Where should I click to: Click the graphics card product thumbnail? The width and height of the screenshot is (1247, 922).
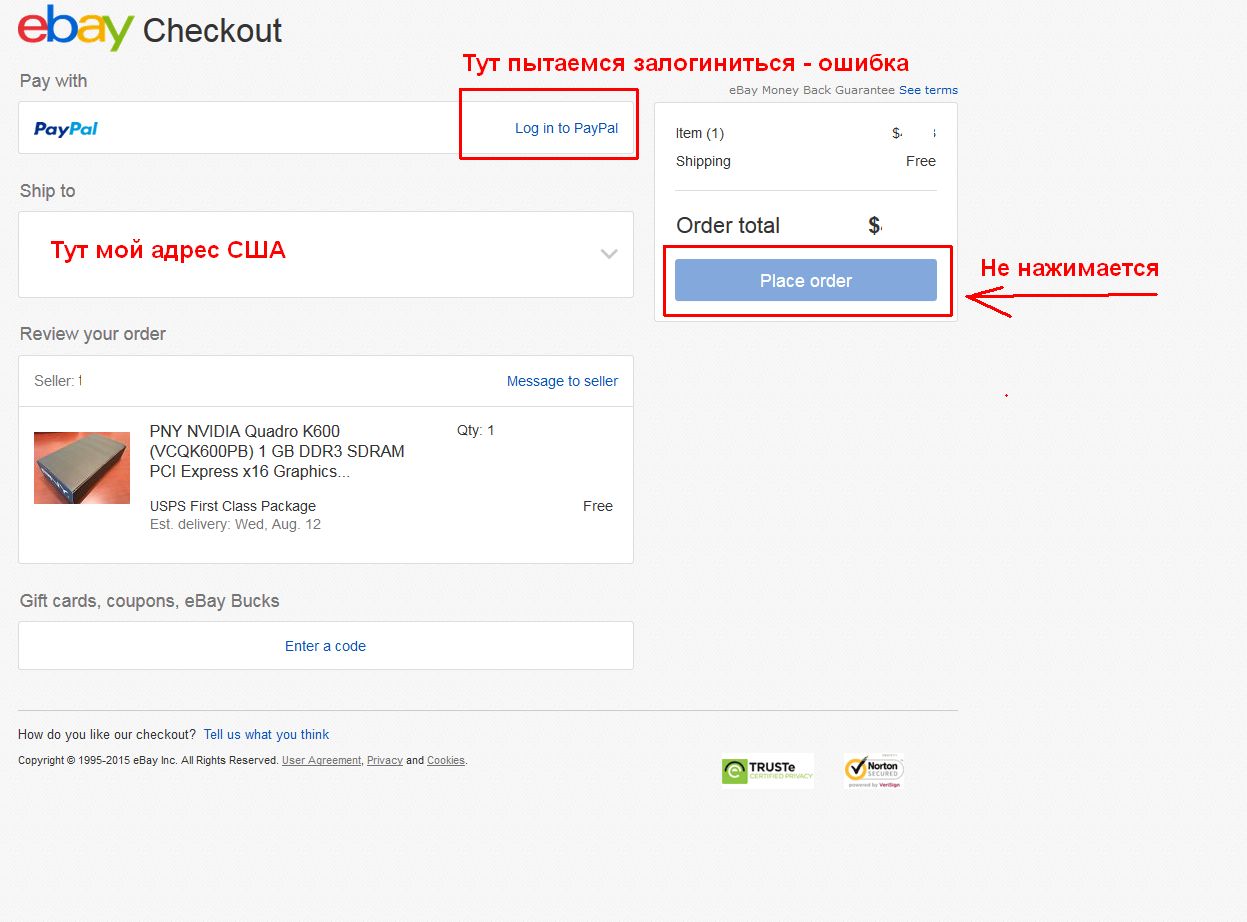point(82,468)
